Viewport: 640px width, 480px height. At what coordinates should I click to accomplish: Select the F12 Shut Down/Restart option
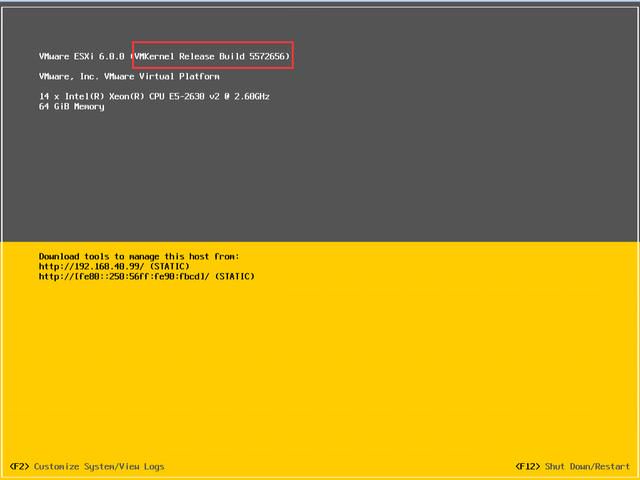click(x=572, y=466)
